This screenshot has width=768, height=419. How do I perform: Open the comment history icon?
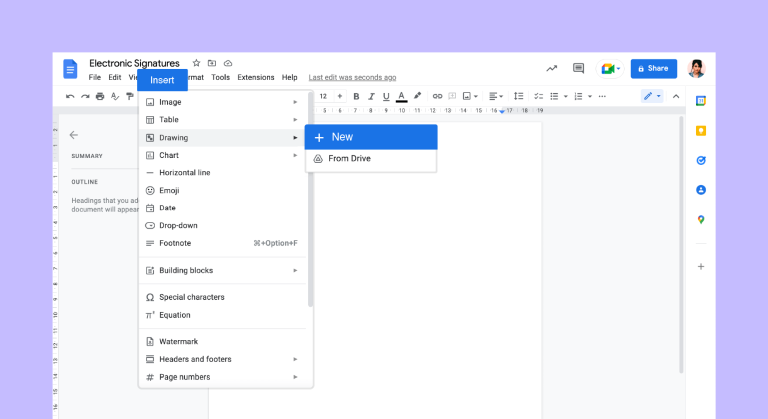pyautogui.click(x=578, y=68)
